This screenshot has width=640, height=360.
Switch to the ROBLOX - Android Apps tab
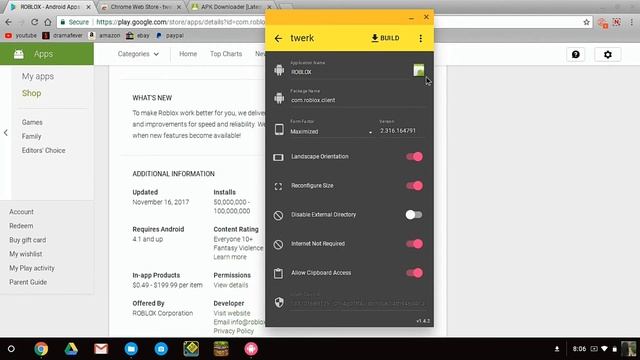tap(50, 7)
